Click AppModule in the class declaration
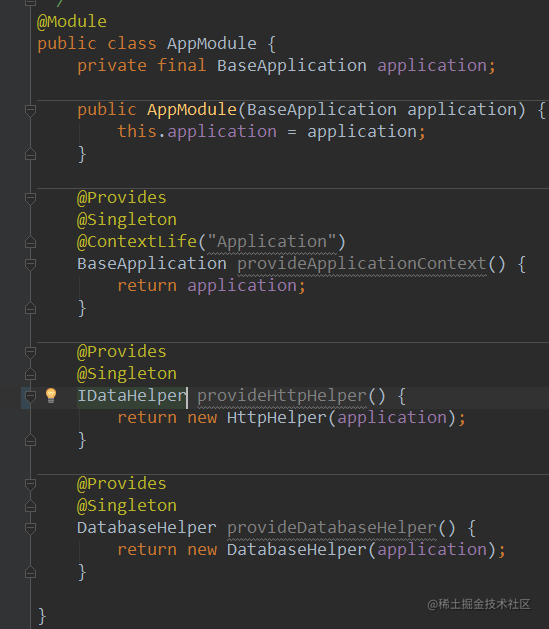The image size is (549, 629). pyautogui.click(x=212, y=43)
